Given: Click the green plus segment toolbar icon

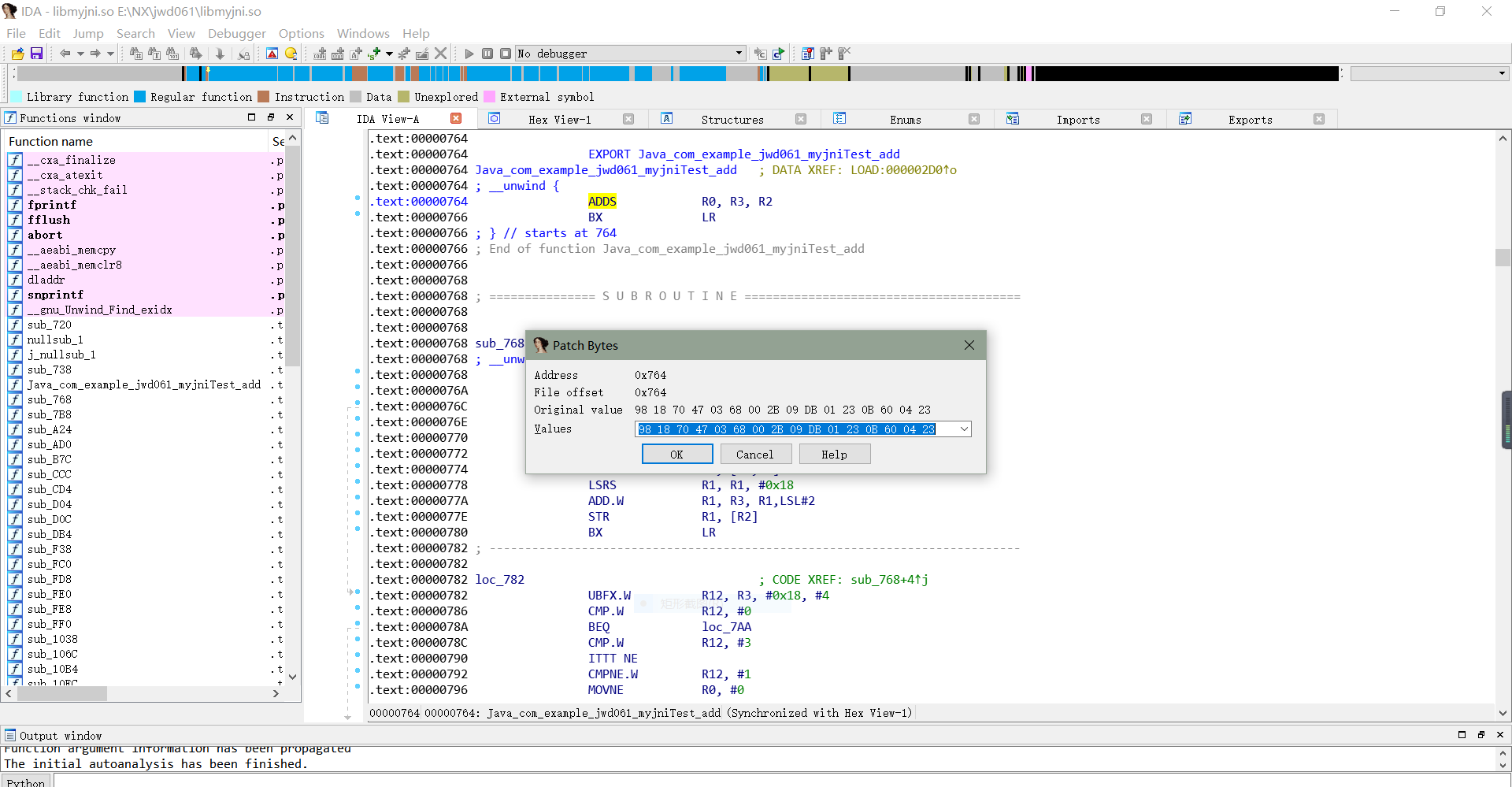Looking at the screenshot, I should click(374, 54).
